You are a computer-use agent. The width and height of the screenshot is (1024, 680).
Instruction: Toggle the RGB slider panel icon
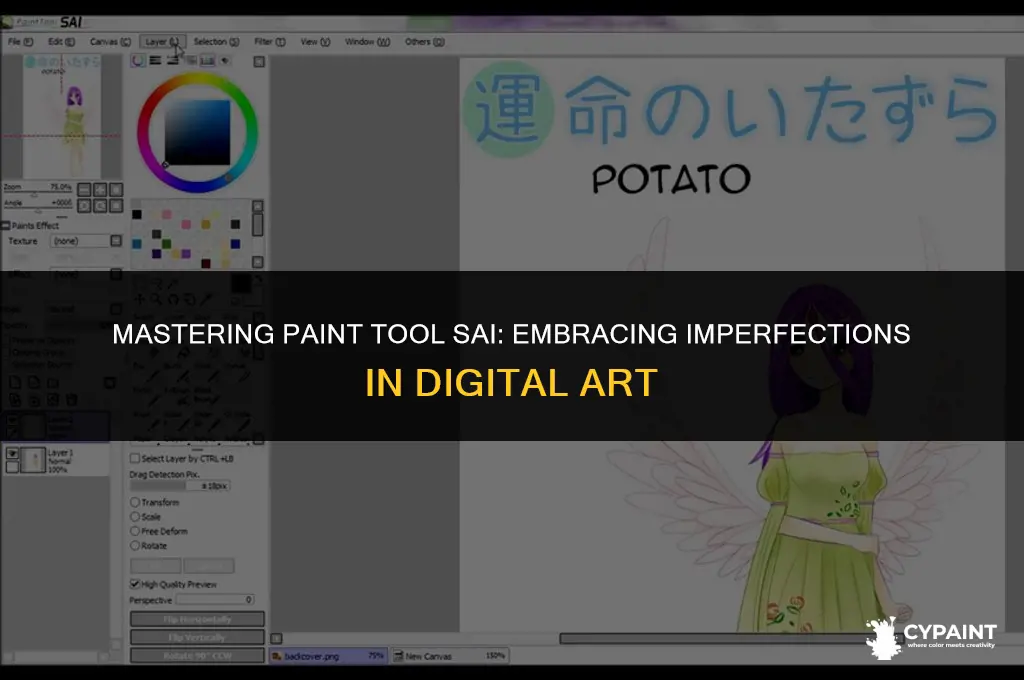(155, 61)
